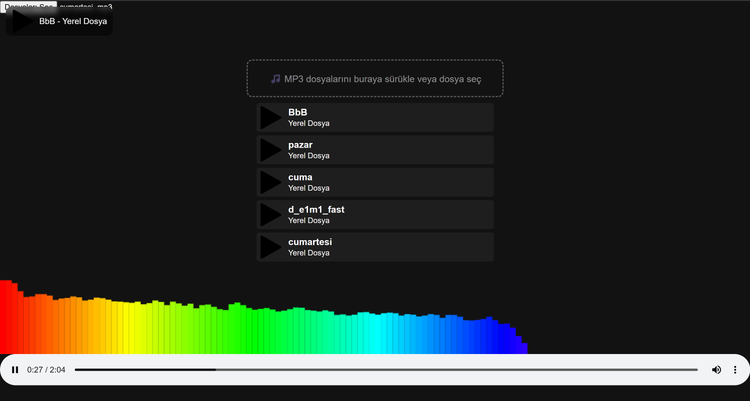Click 'BbB - Yerel Dosya' now-playing label
Image resolution: width=750 pixels, height=401 pixels.
tap(73, 22)
